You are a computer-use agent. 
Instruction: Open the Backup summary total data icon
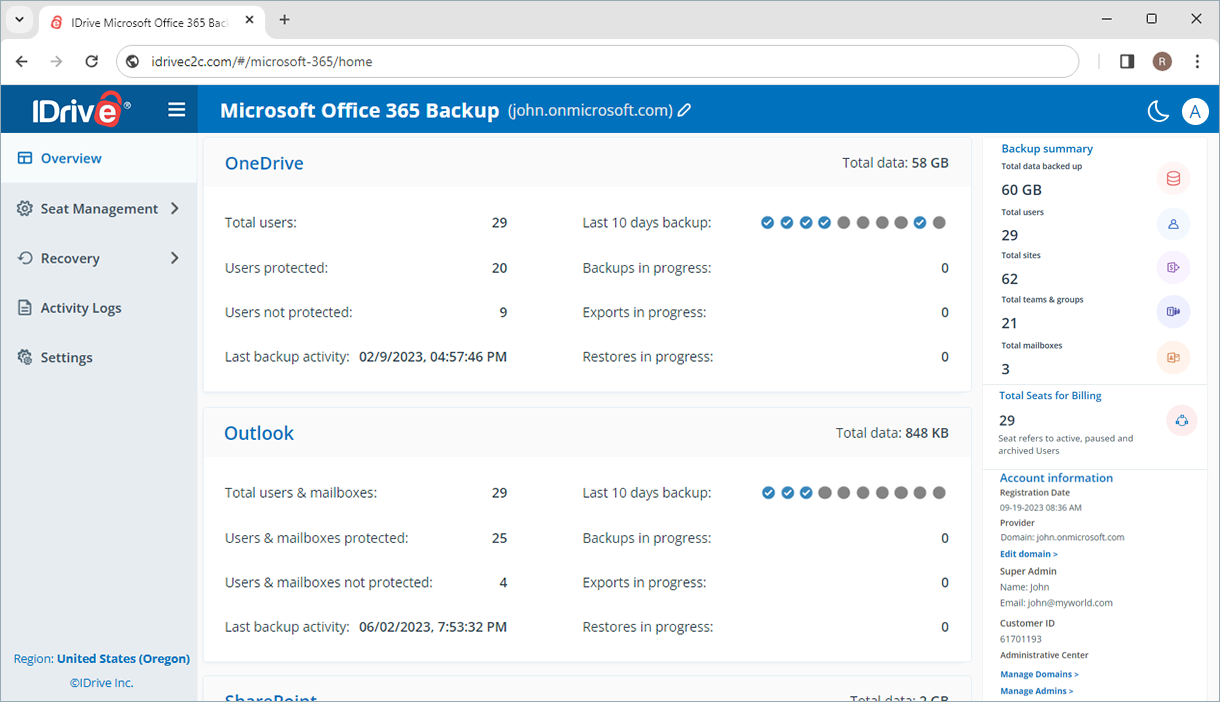1172,178
